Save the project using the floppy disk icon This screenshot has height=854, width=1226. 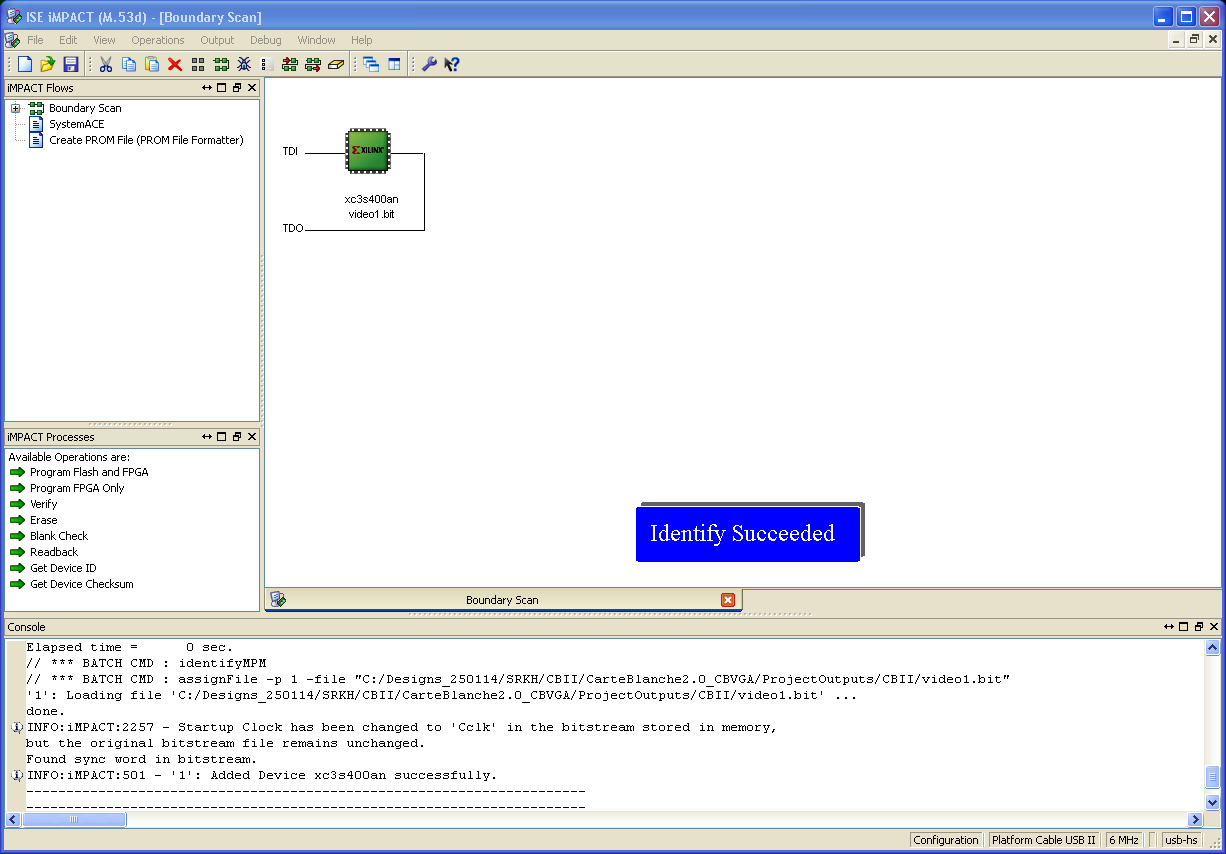(70, 64)
